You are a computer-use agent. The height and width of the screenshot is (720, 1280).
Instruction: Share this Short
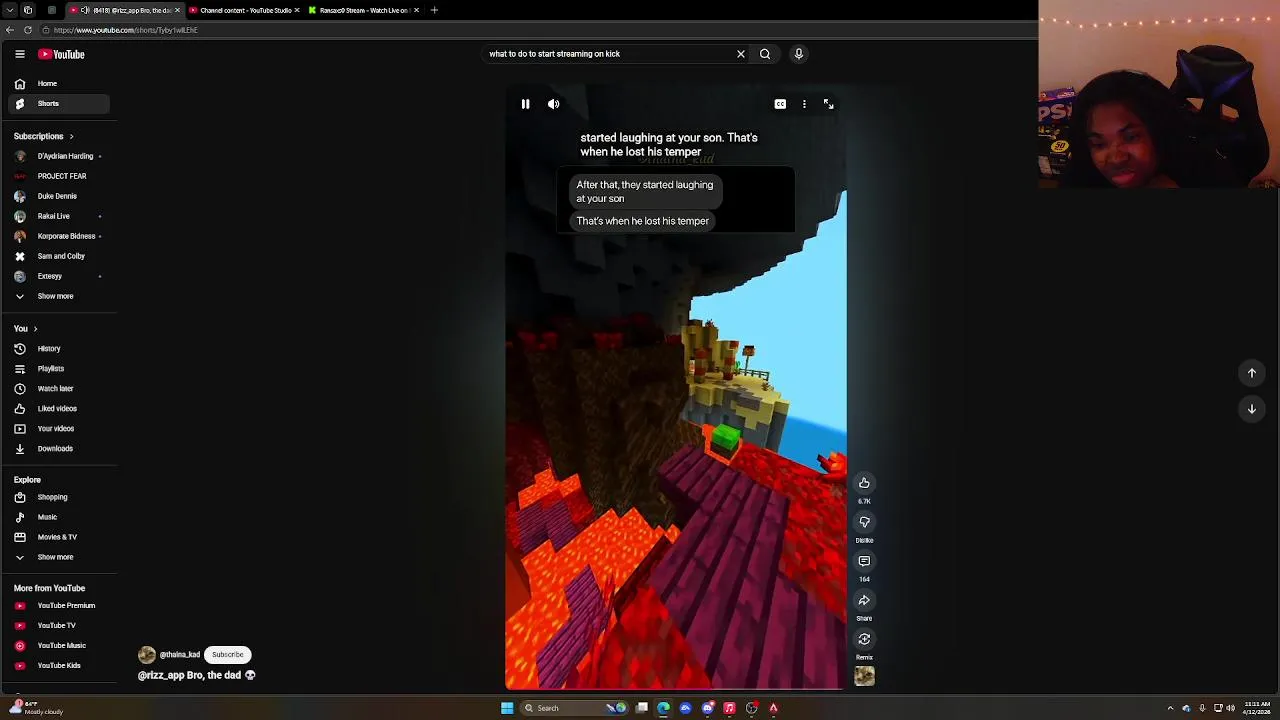click(864, 600)
